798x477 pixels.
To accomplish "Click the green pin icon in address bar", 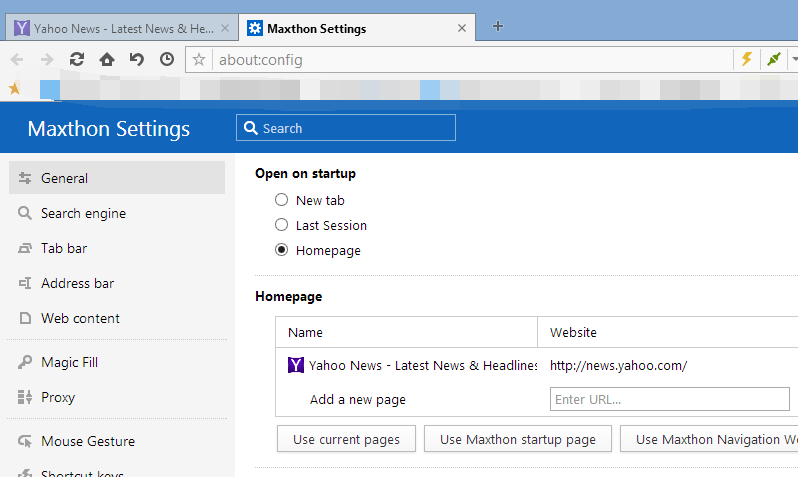I will [774, 59].
